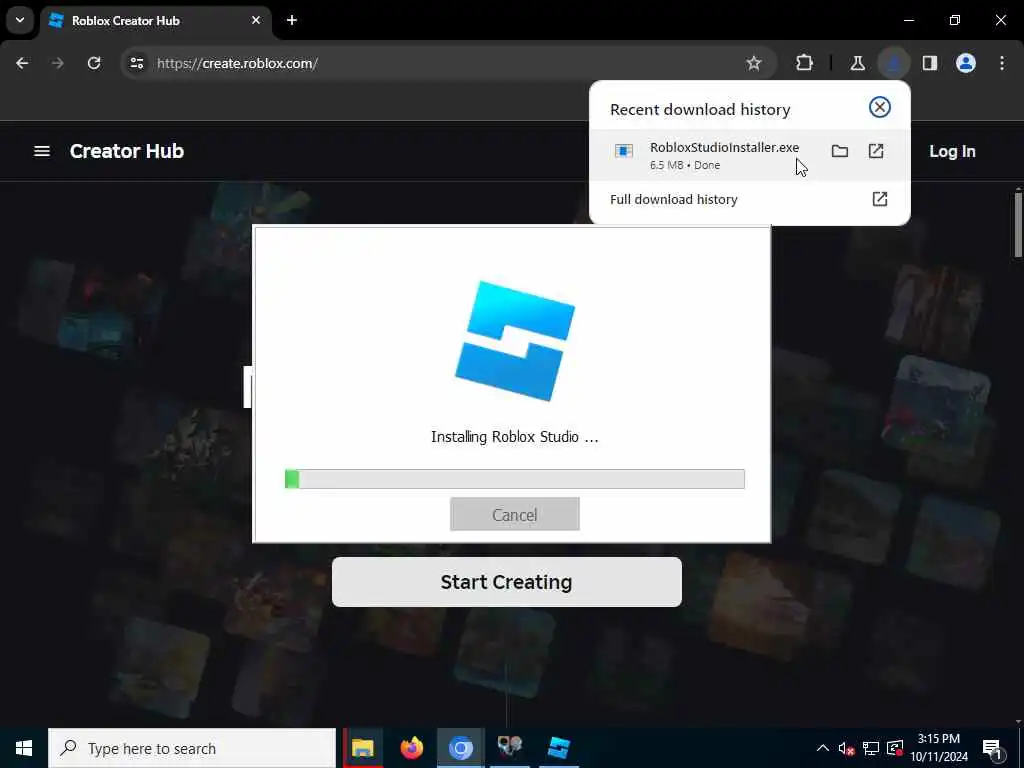The height and width of the screenshot is (768, 1024).
Task: Click the Windows taskbar search box
Action: tap(192, 748)
